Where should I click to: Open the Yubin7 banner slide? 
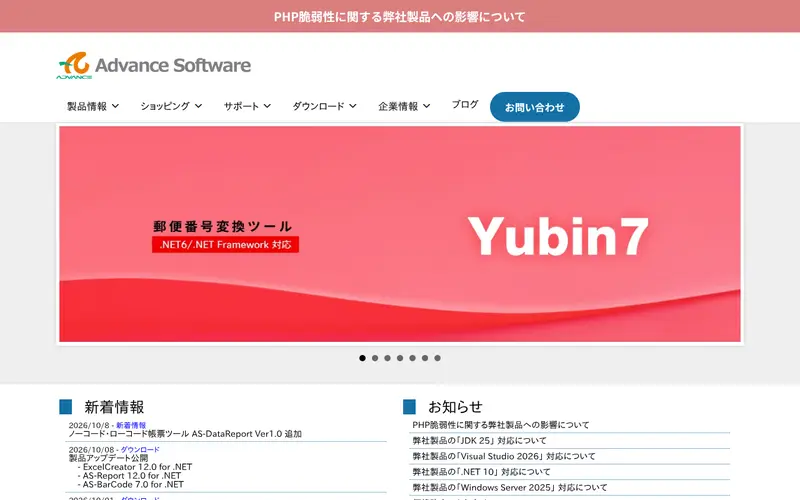coord(399,234)
